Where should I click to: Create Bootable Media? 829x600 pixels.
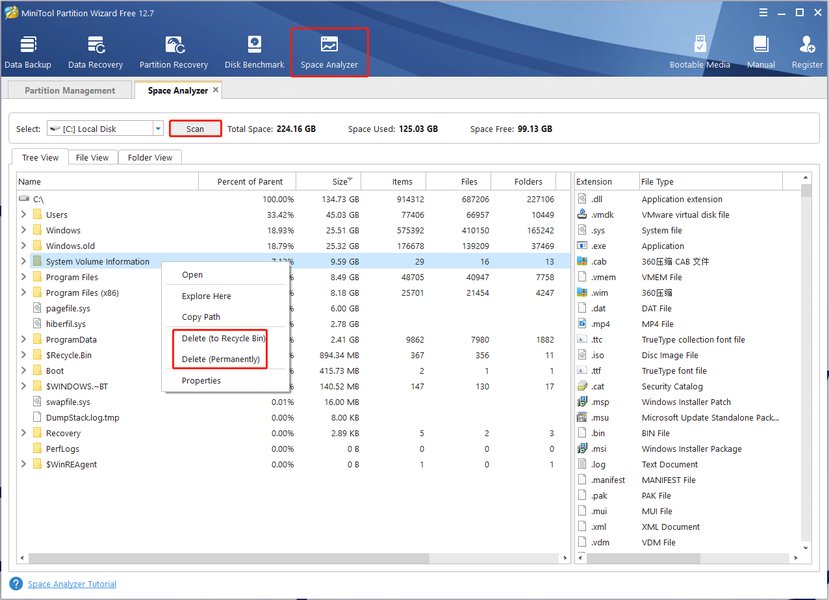[x=699, y=52]
